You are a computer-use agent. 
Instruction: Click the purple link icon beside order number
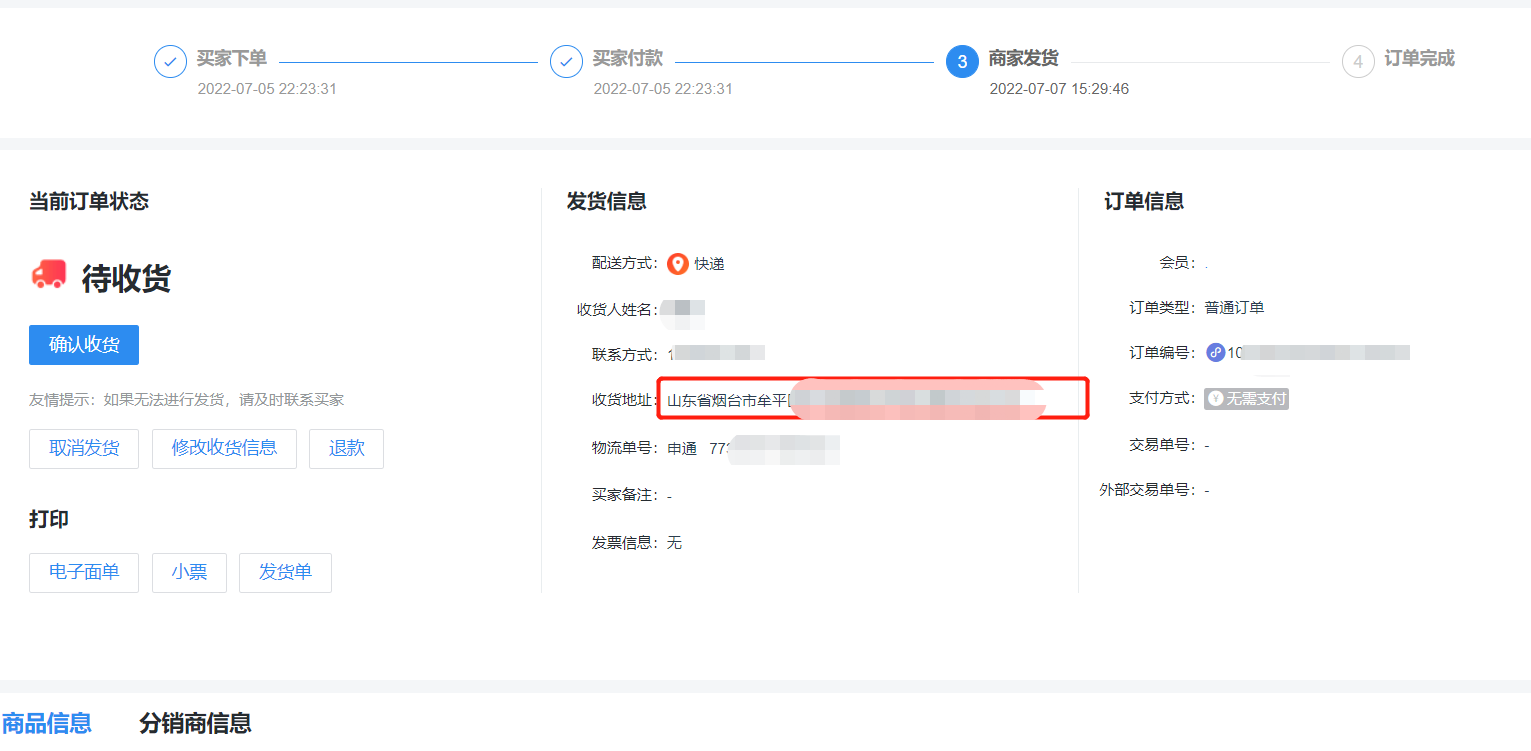click(x=1215, y=352)
